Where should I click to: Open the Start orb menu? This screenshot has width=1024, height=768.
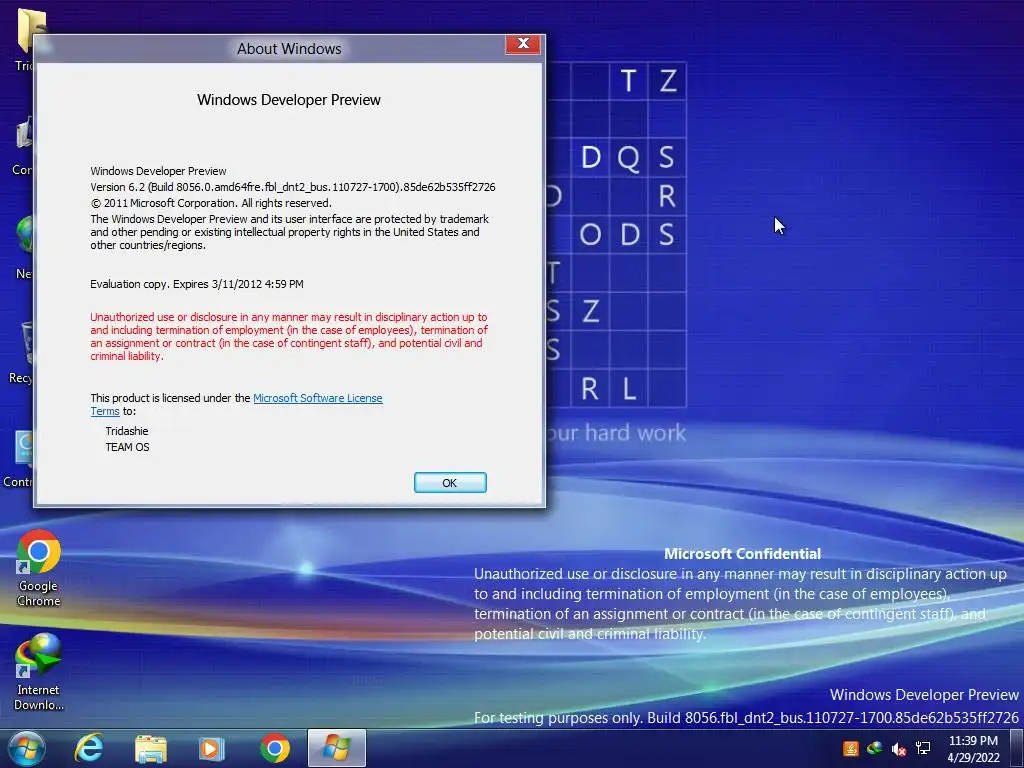tap(26, 748)
